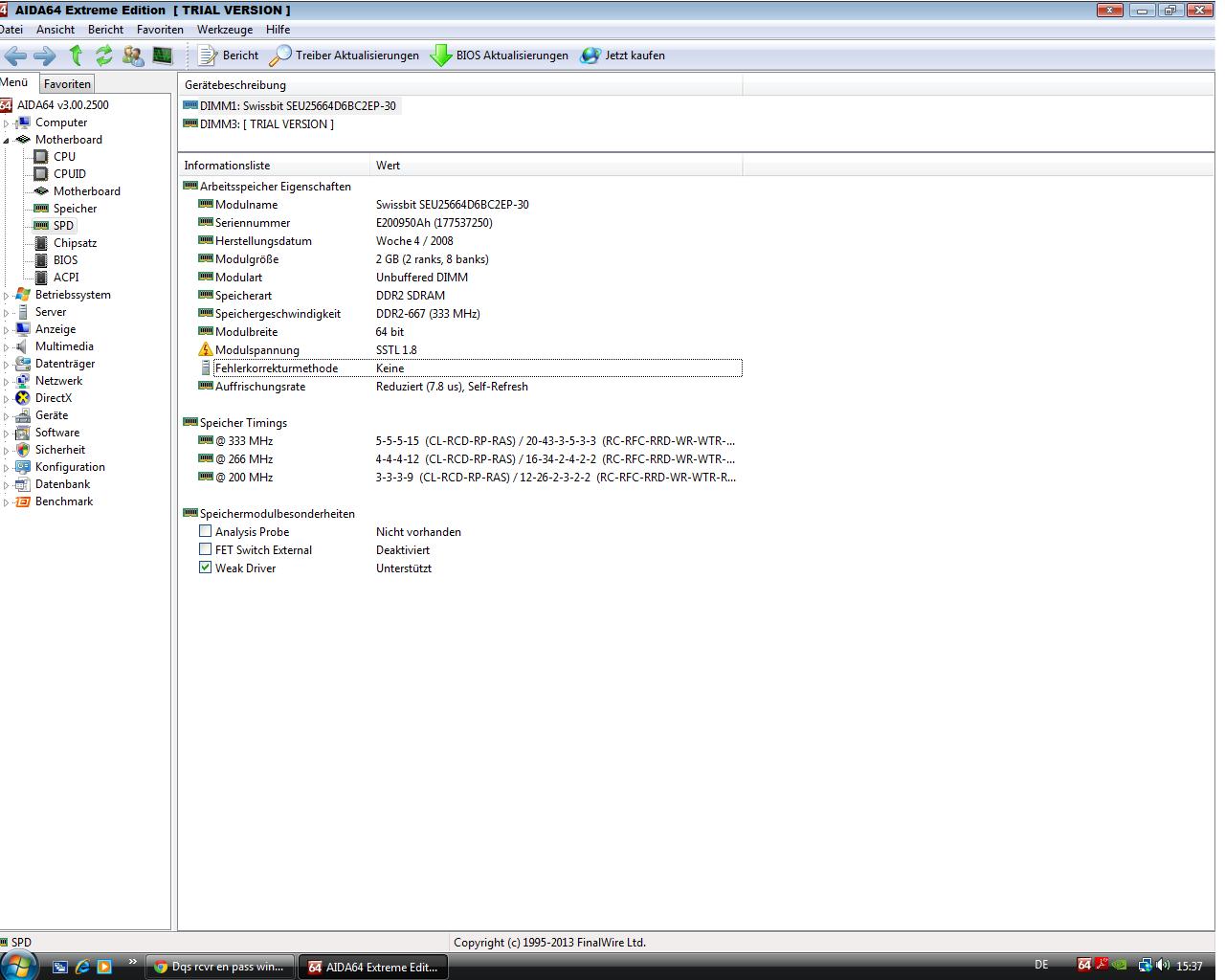1225x980 pixels.
Task: Select the ACPI tree item
Action: coord(66,278)
